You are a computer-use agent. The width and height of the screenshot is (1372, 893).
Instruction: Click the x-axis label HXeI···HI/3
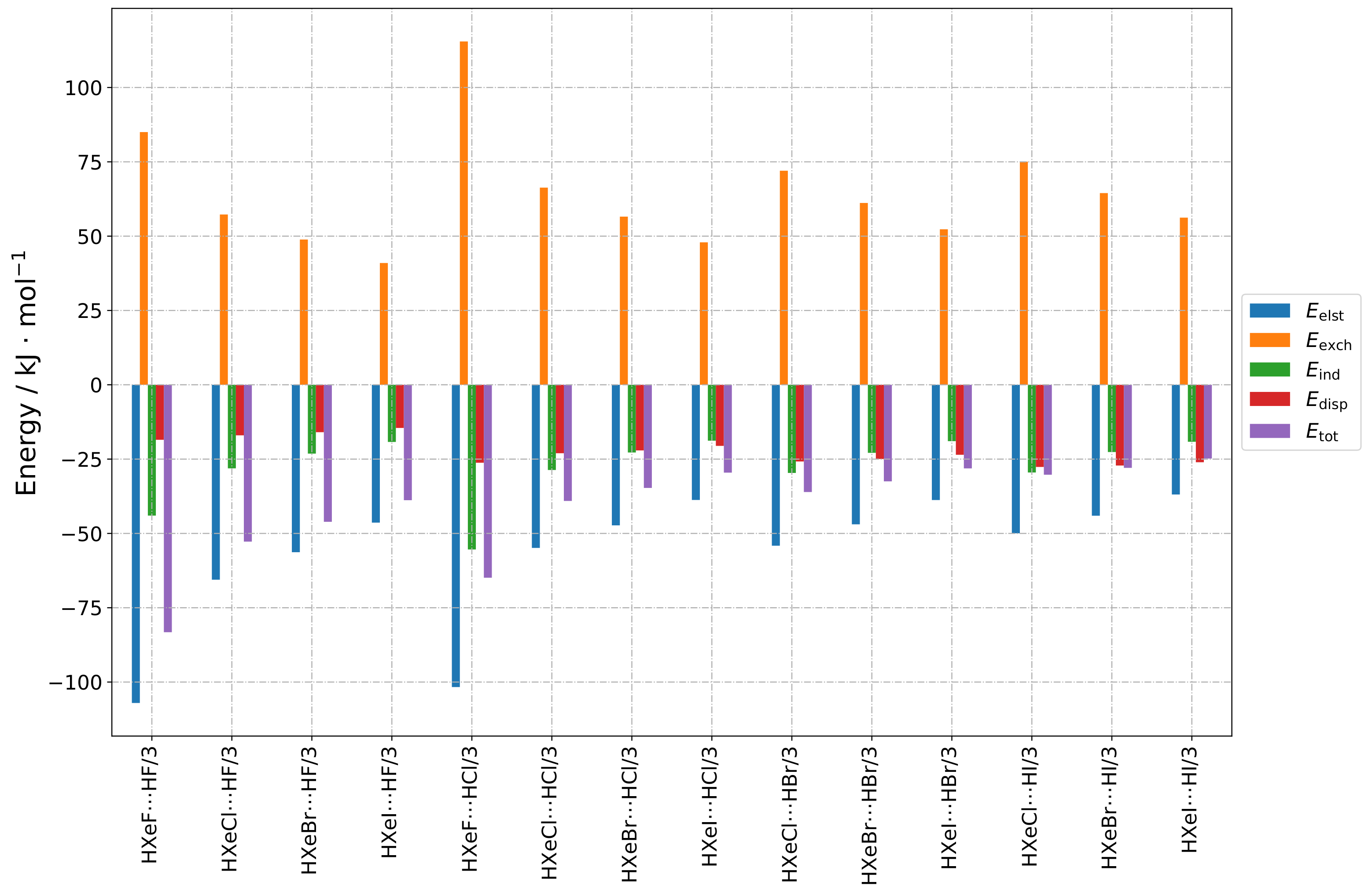pyautogui.click(x=1190, y=801)
